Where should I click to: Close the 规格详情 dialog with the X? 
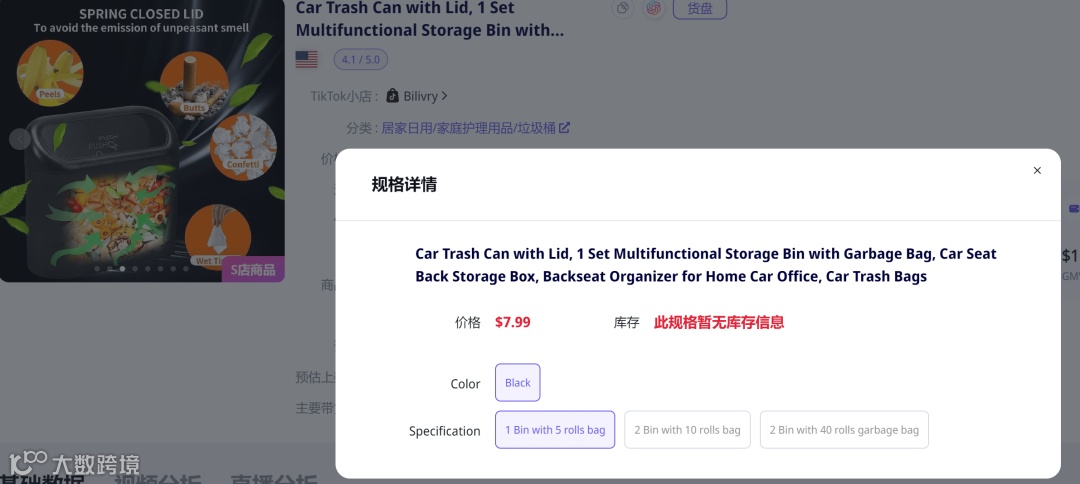pyautogui.click(x=1037, y=170)
